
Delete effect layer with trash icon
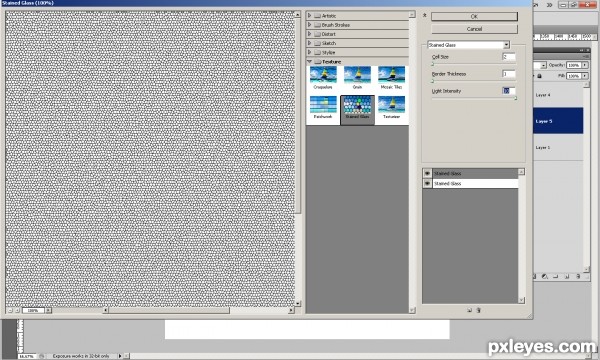click(x=478, y=310)
